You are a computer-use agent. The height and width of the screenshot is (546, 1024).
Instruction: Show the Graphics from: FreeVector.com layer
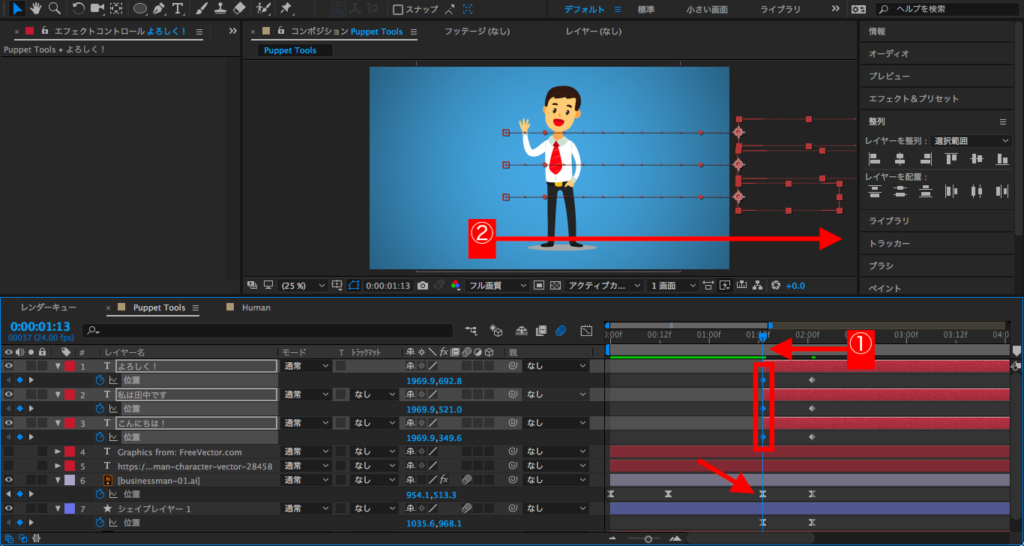coord(9,452)
